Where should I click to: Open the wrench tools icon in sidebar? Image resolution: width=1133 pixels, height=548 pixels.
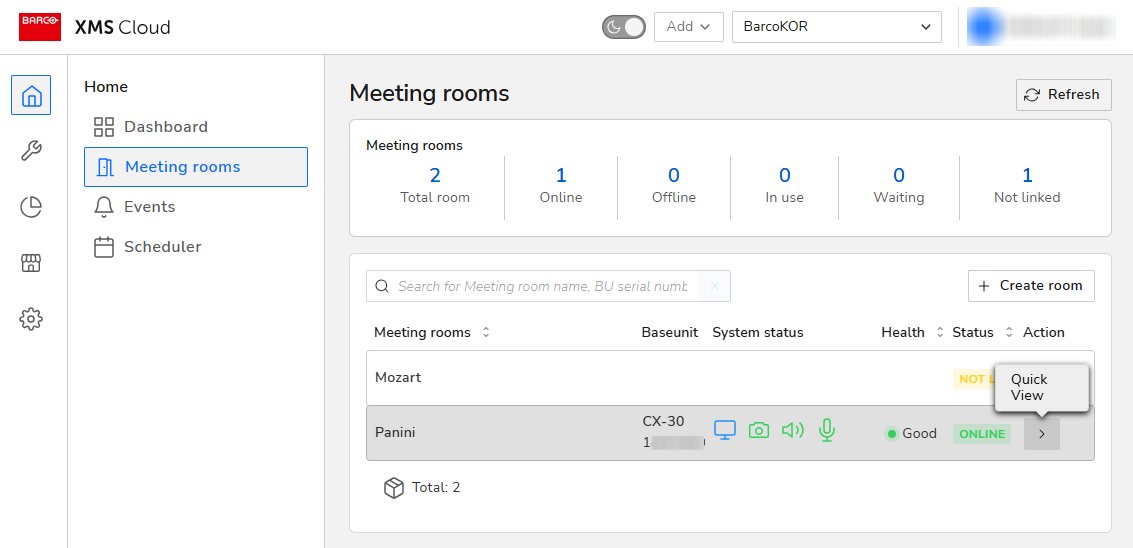pos(31,151)
